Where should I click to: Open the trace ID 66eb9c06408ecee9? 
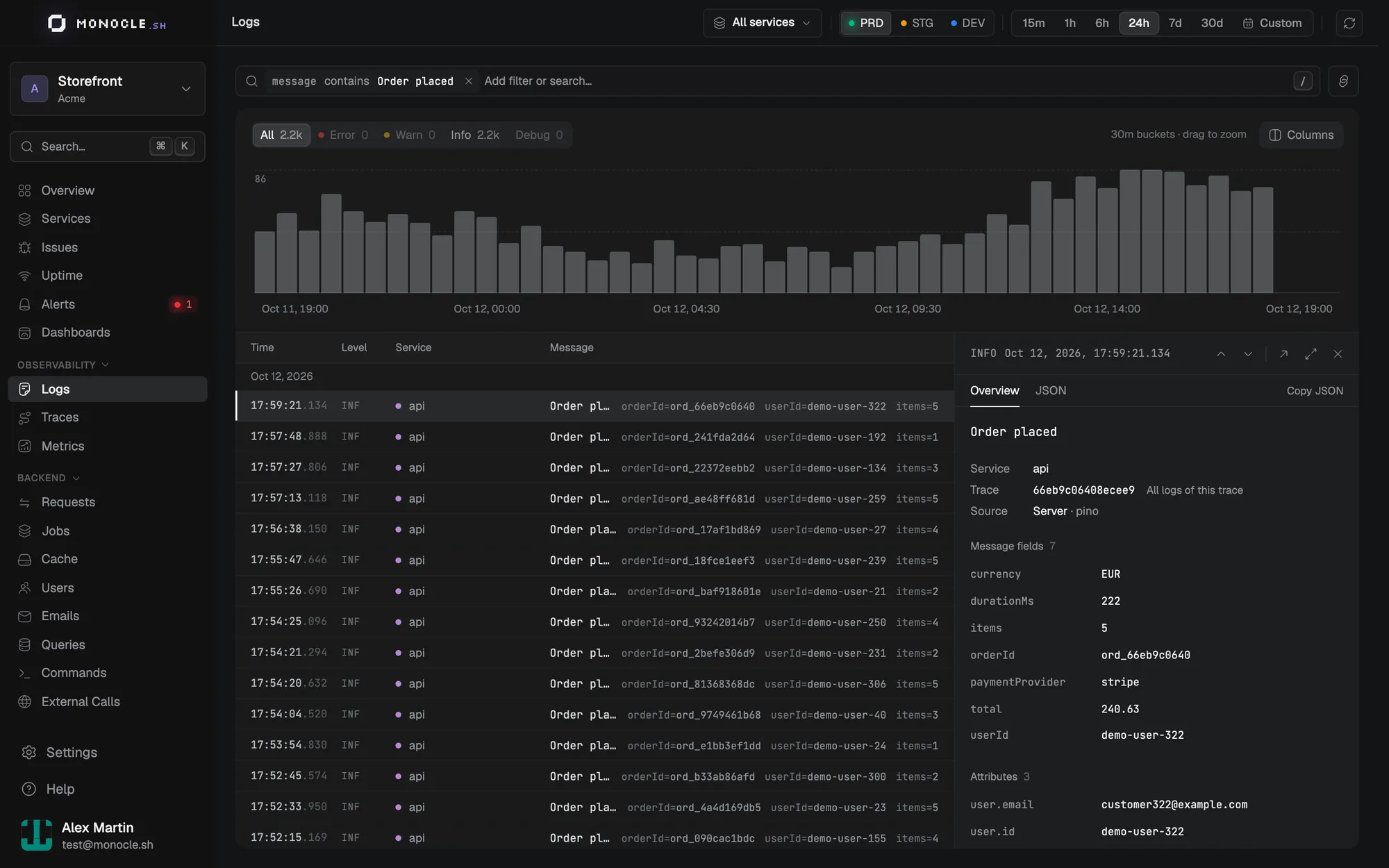1083,490
